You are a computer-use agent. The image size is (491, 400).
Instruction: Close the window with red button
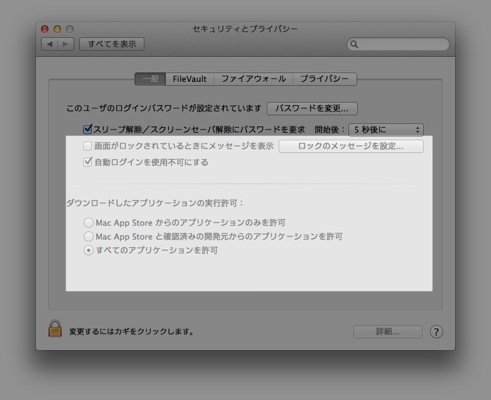[x=45, y=29]
